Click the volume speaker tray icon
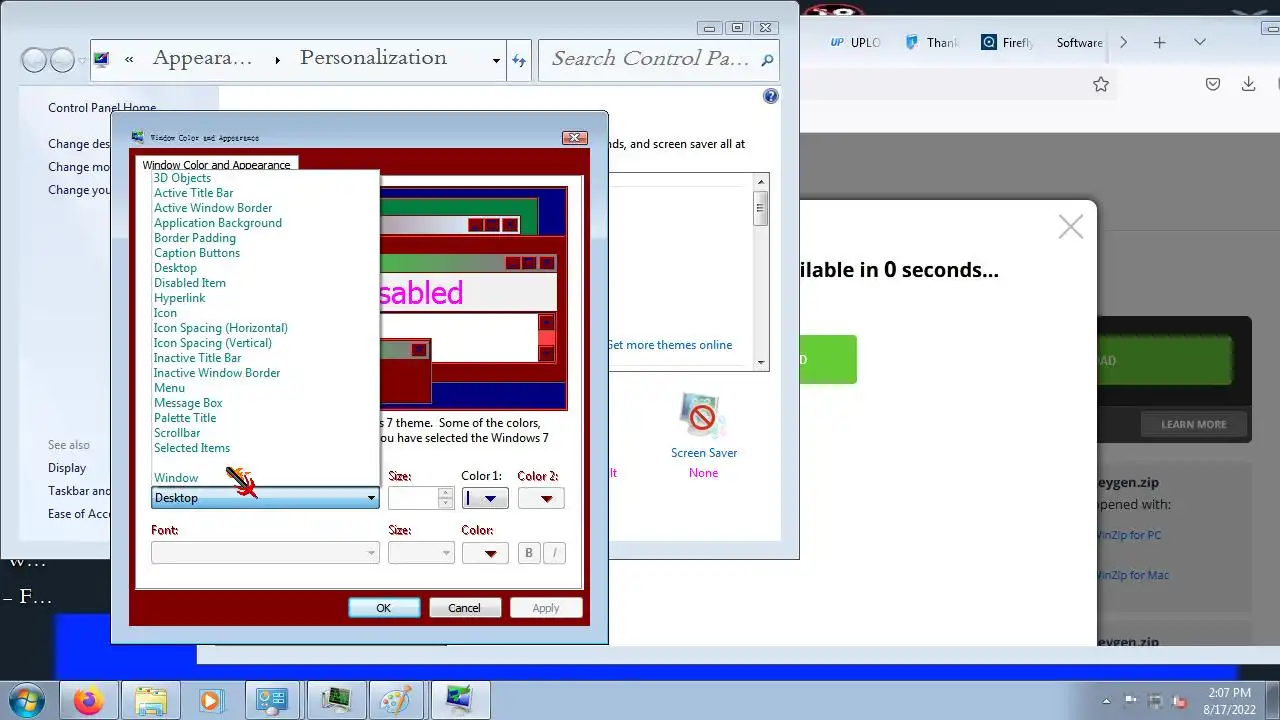This screenshot has height=720, width=1280. pyautogui.click(x=1180, y=701)
